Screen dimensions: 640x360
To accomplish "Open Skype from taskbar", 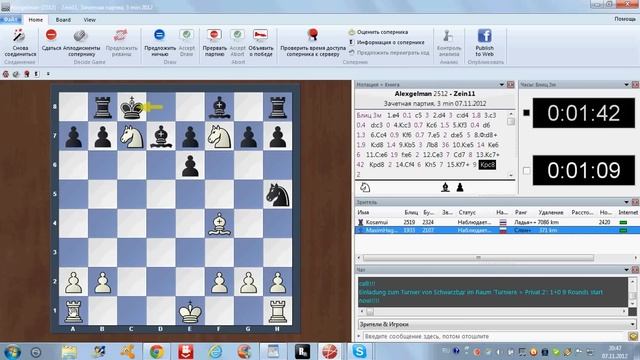I will (359, 351).
